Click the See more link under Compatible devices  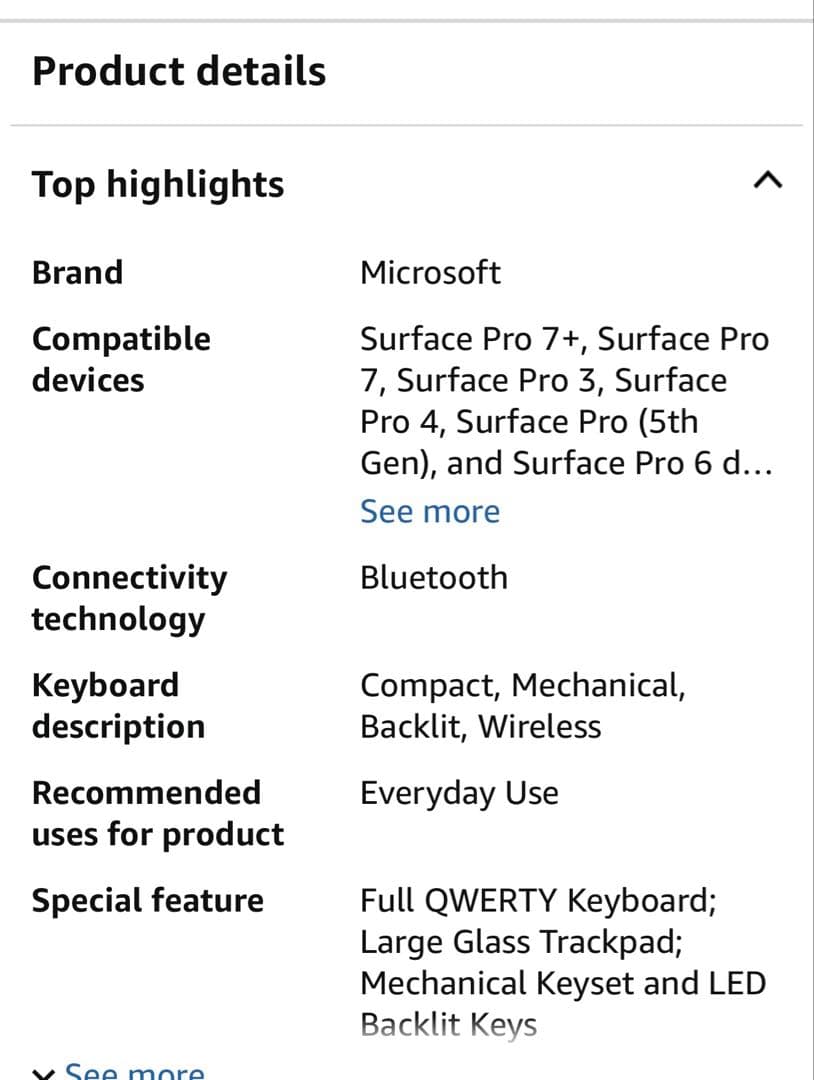429,510
